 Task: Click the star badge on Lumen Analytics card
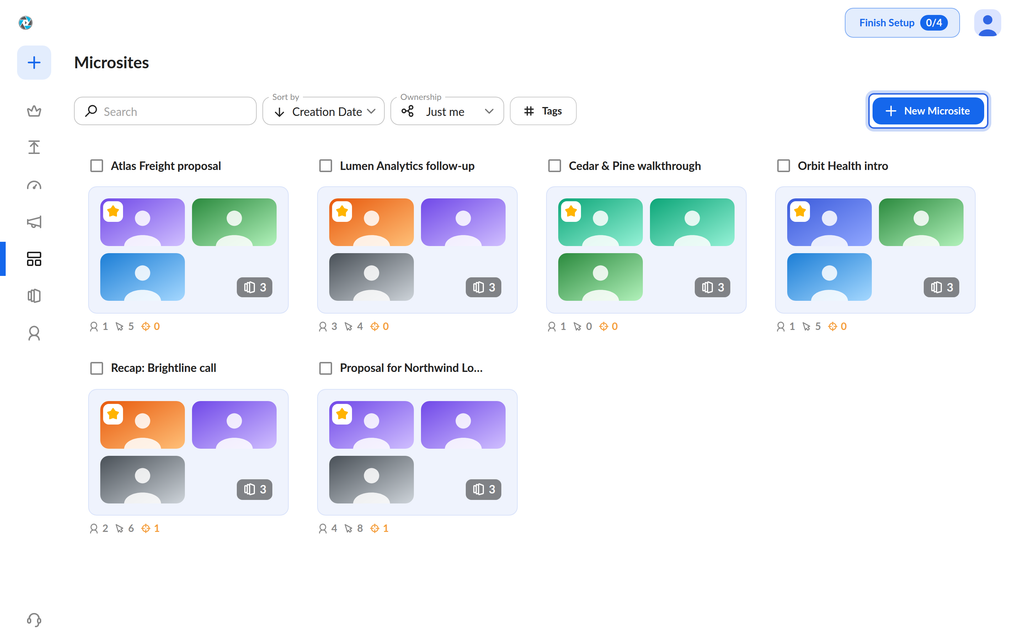342,212
